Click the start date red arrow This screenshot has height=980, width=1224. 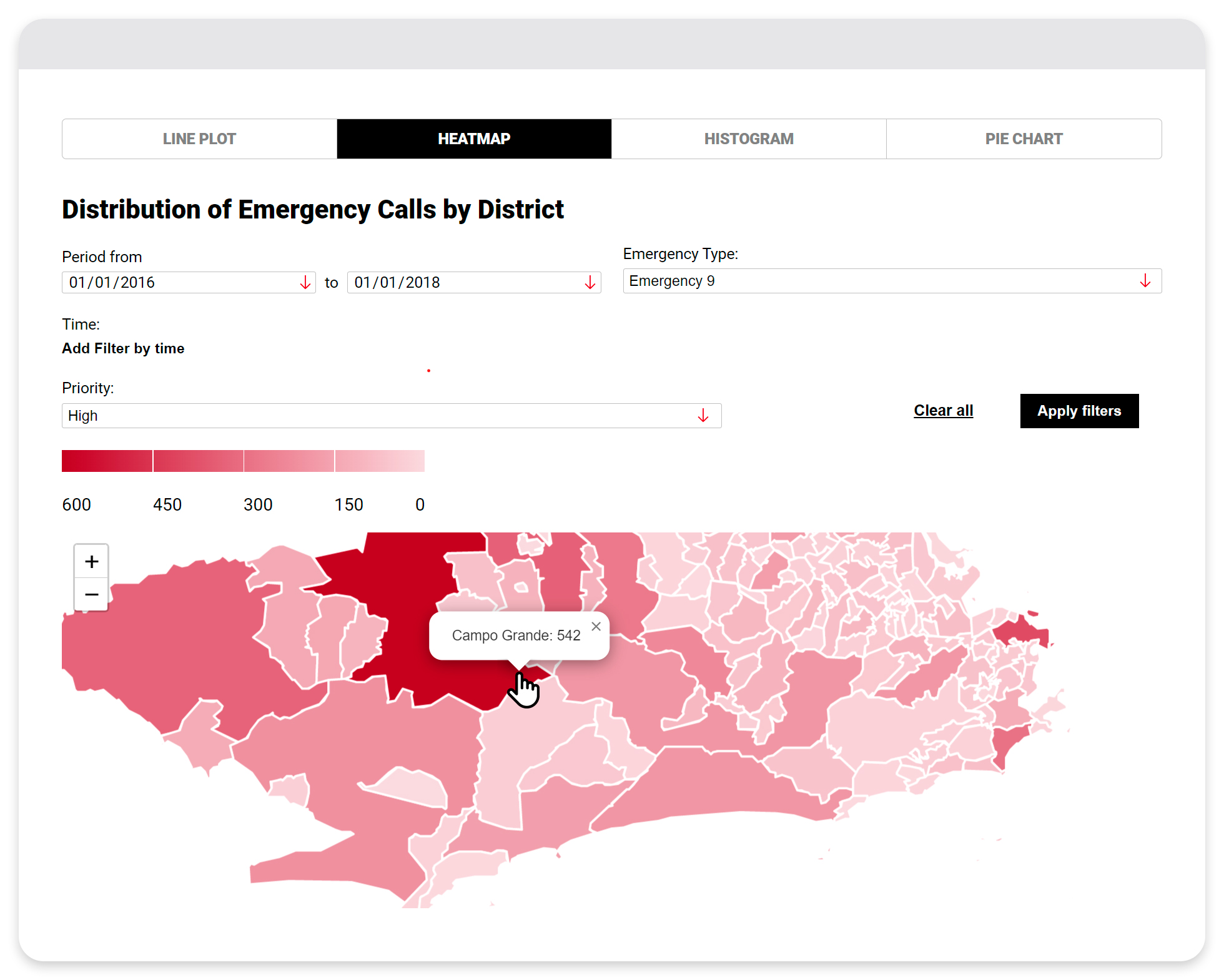305,283
